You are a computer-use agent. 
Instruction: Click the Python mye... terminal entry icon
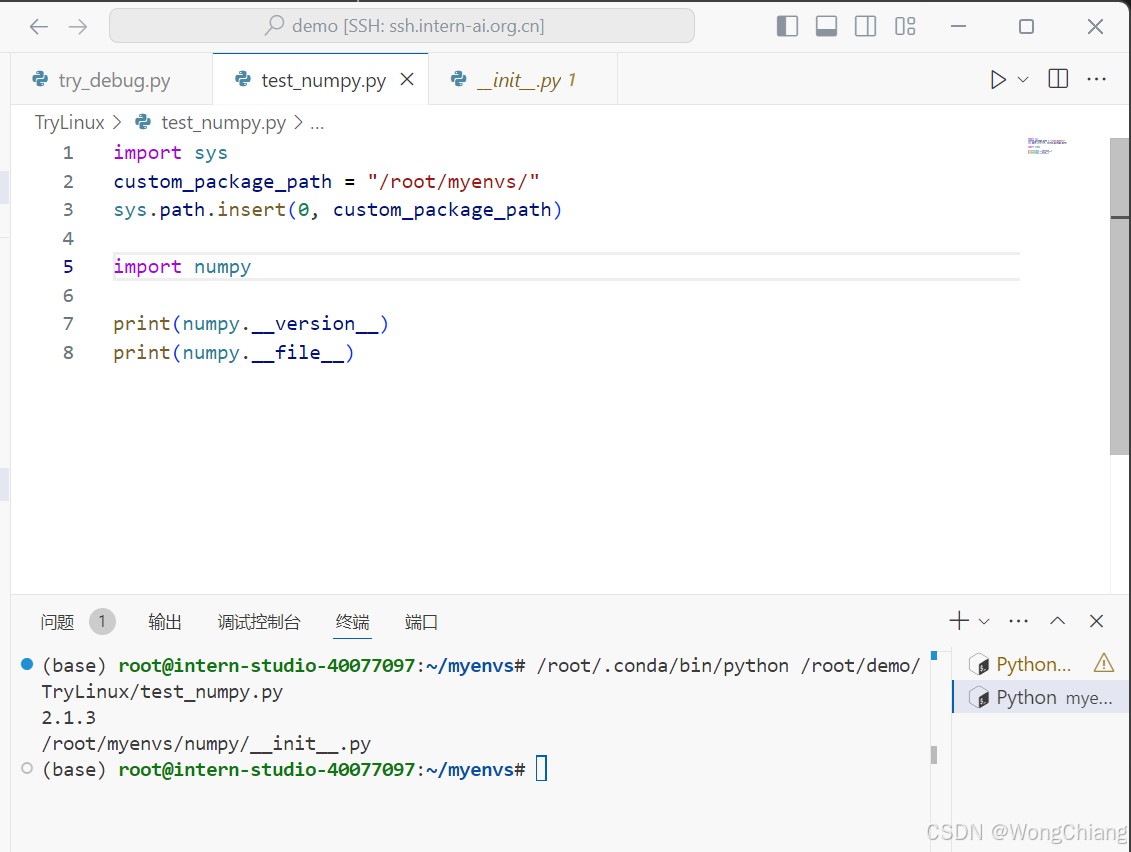point(979,698)
